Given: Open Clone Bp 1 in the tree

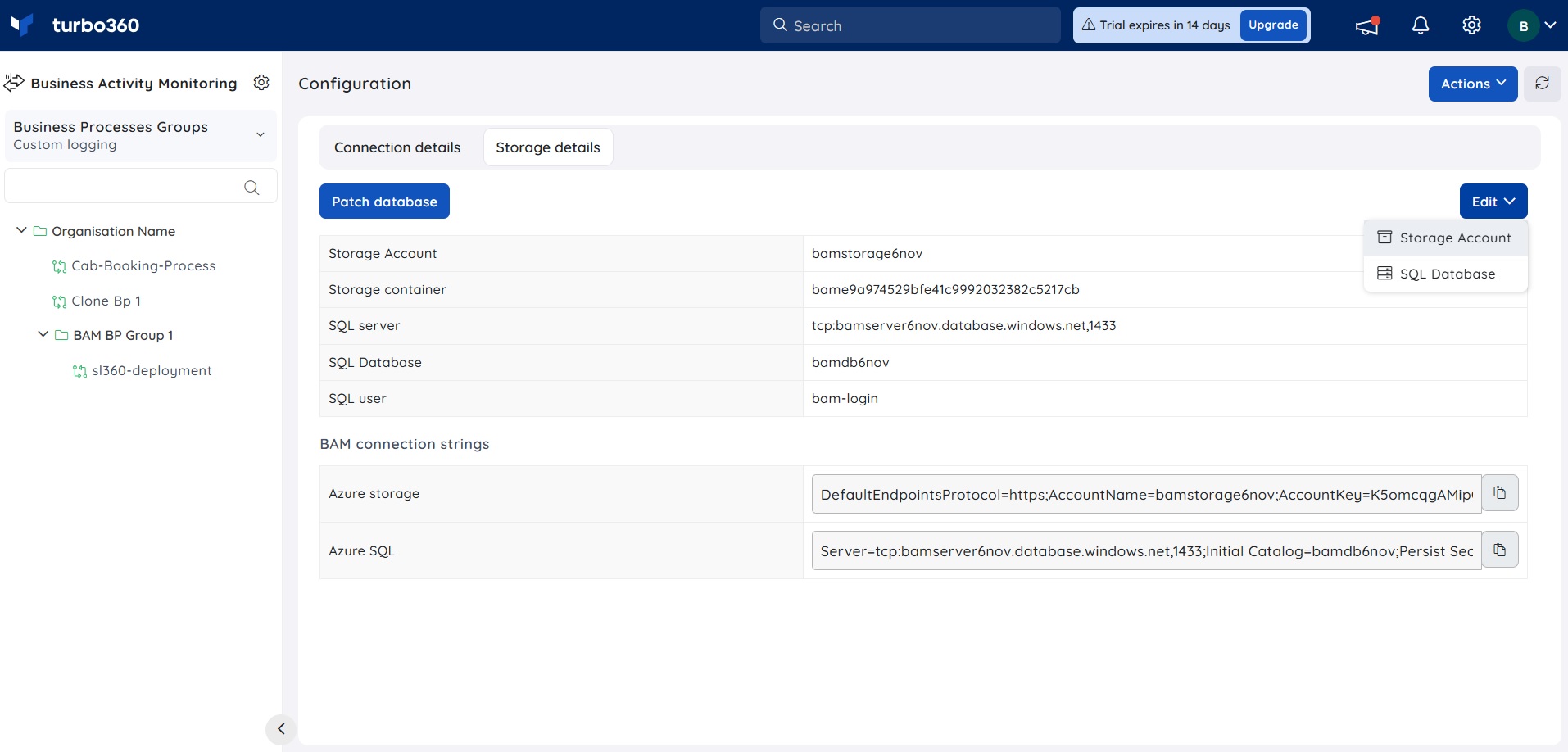Looking at the screenshot, I should (106, 301).
